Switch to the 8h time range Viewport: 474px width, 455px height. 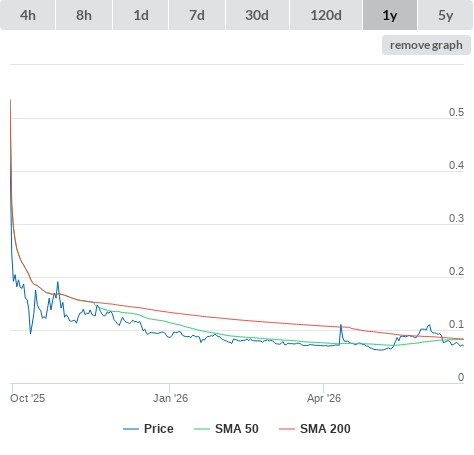pos(84,15)
